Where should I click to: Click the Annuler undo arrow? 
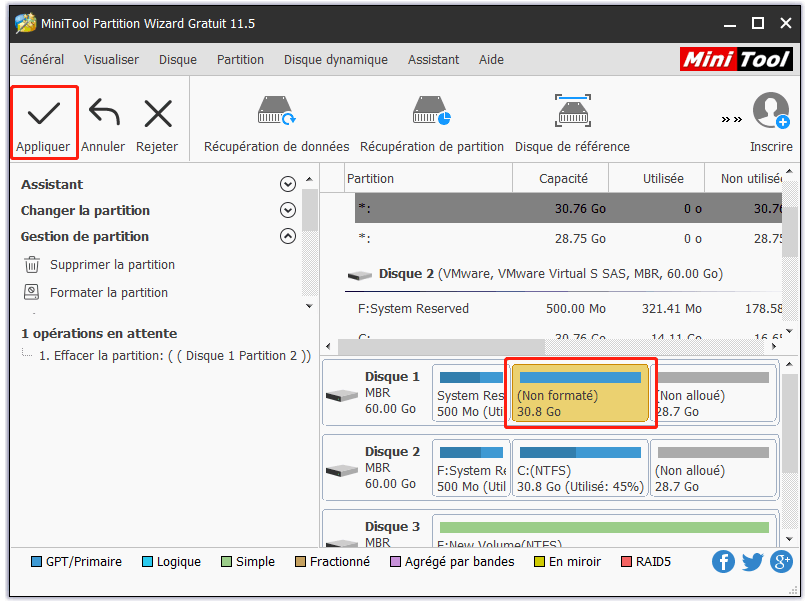click(x=103, y=114)
